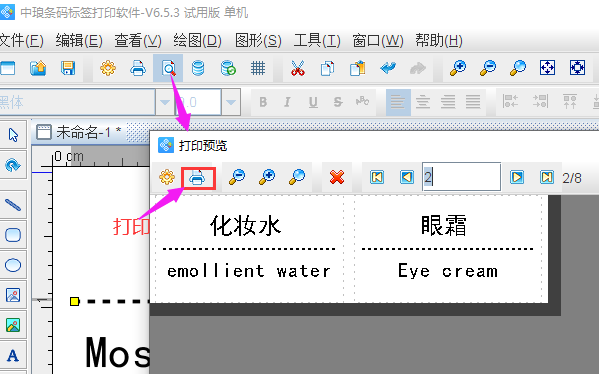
Task: Click the fit-page expand icon beside it
Action: pyautogui.click(x=577, y=68)
